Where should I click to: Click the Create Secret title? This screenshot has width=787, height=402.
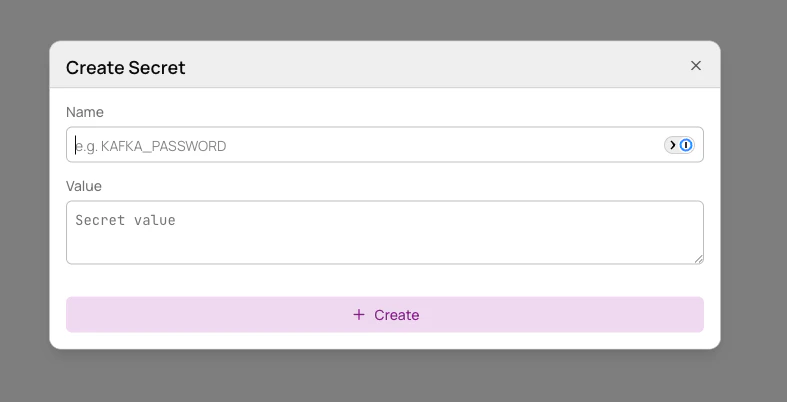click(x=125, y=68)
